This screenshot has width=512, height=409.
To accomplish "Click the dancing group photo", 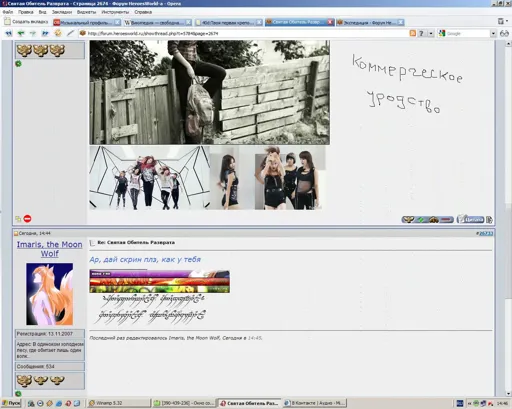I will click(150, 178).
